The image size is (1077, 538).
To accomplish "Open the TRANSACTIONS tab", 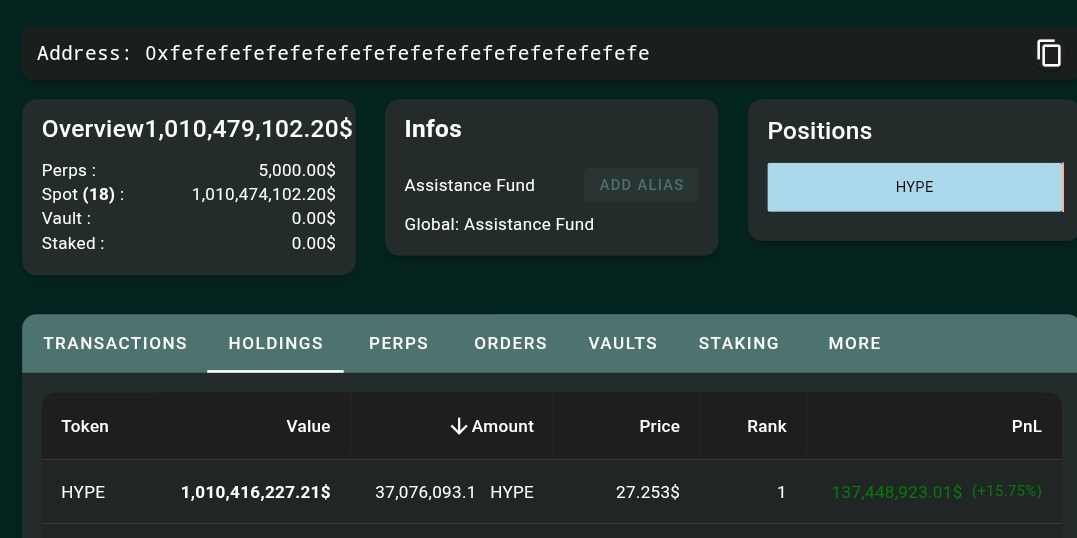I will 115,343.
